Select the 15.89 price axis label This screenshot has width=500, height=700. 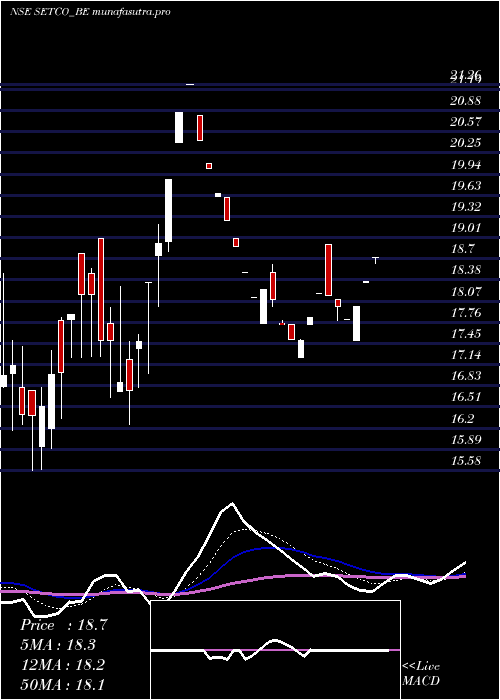point(466,440)
